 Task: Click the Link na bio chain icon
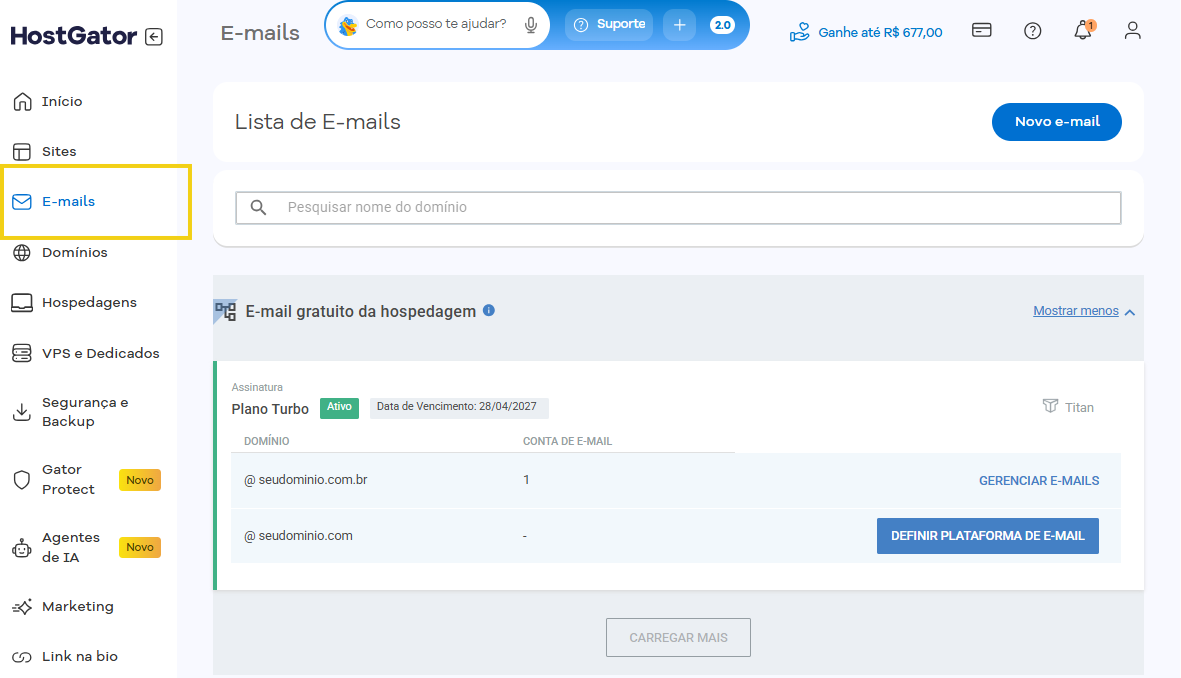(x=22, y=657)
